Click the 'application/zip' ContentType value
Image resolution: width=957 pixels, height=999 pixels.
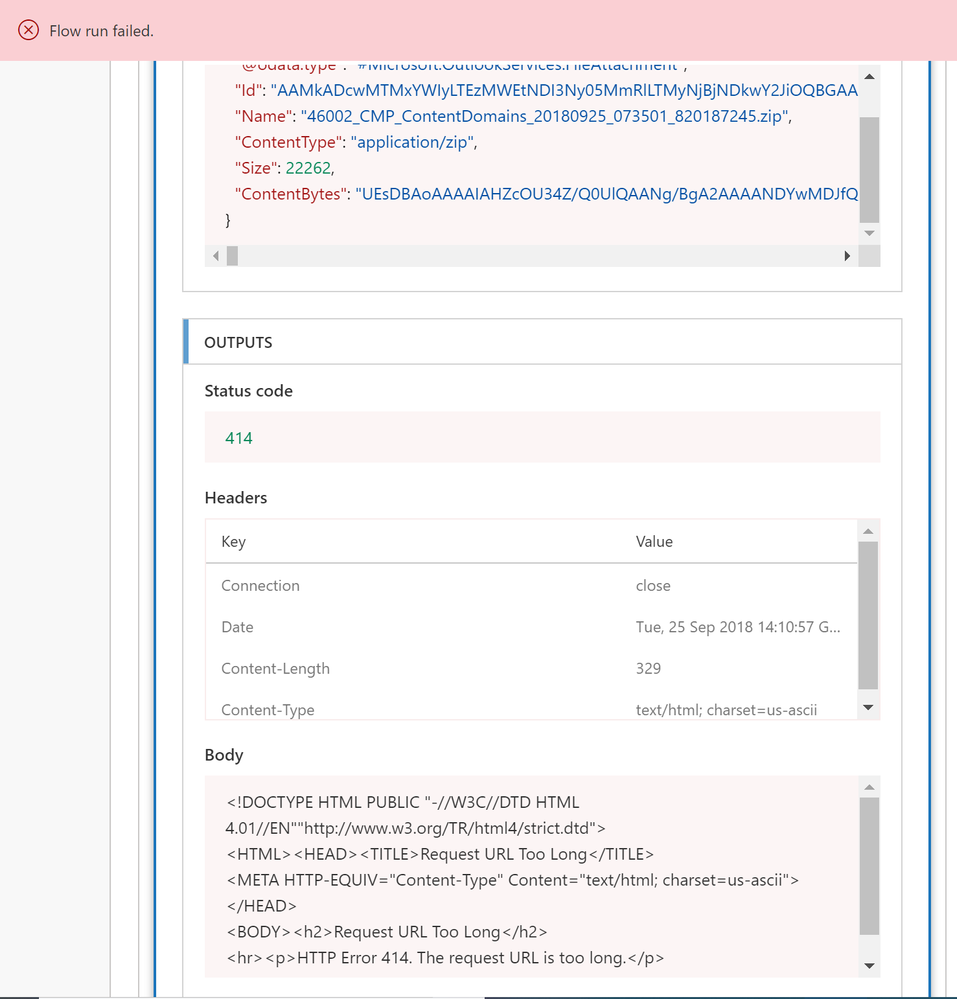tap(412, 142)
